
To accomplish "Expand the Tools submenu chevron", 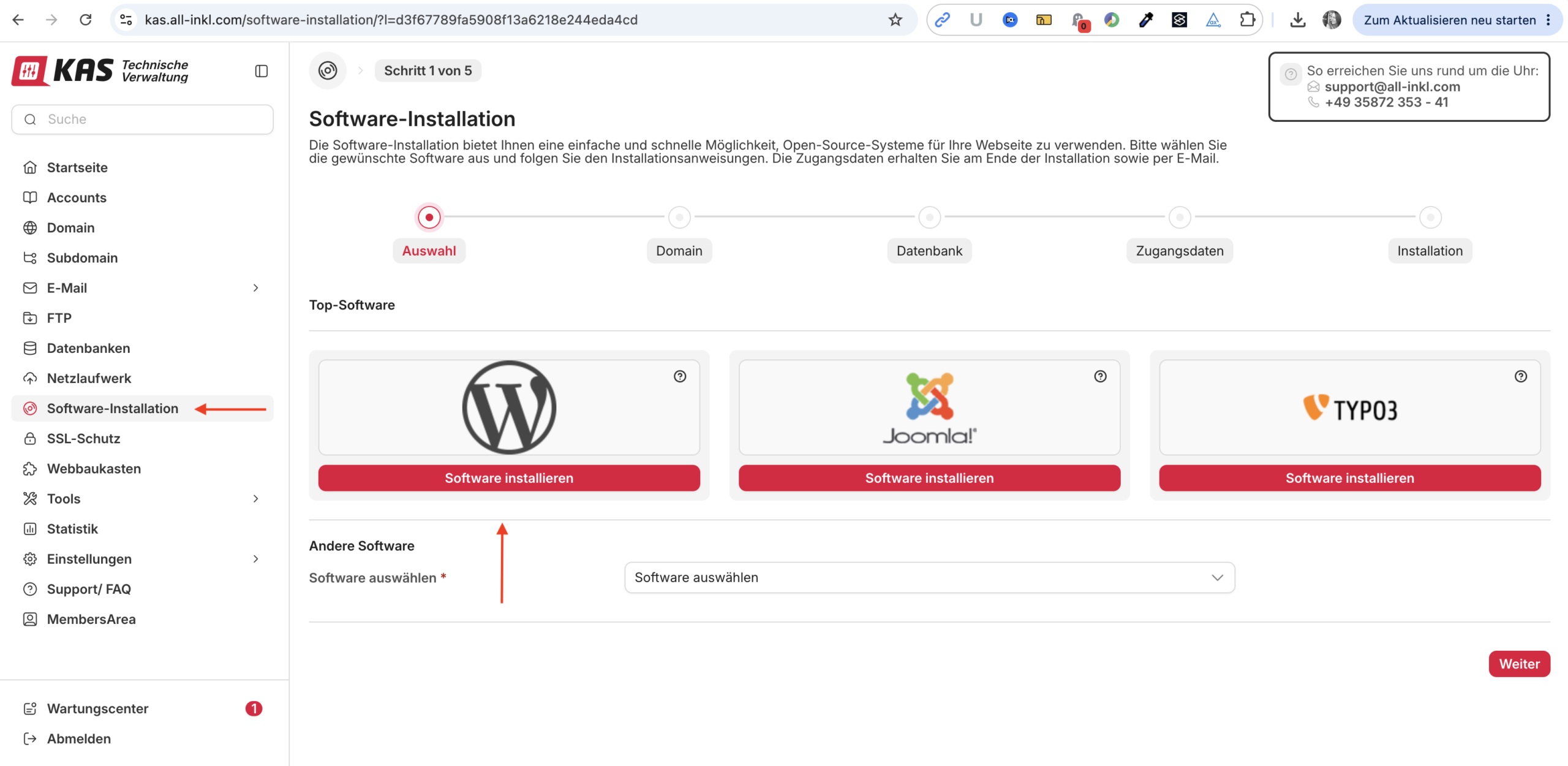I will click(256, 499).
